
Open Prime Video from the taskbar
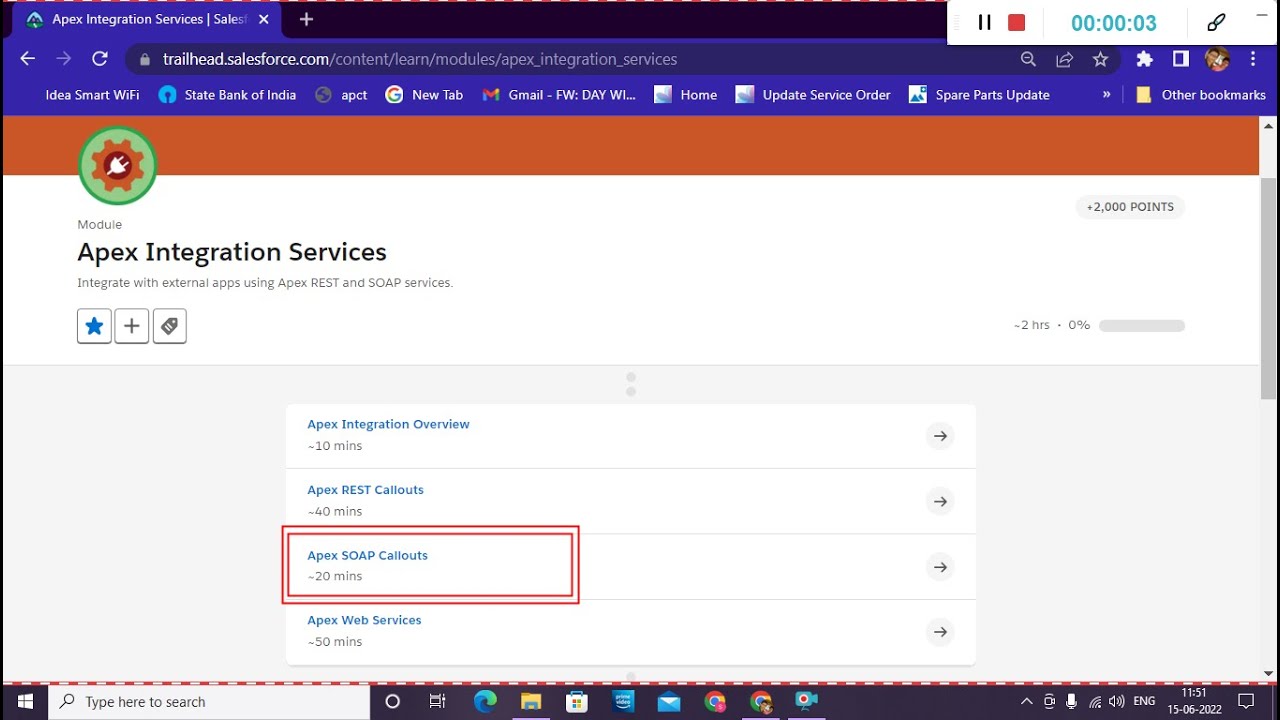point(624,702)
